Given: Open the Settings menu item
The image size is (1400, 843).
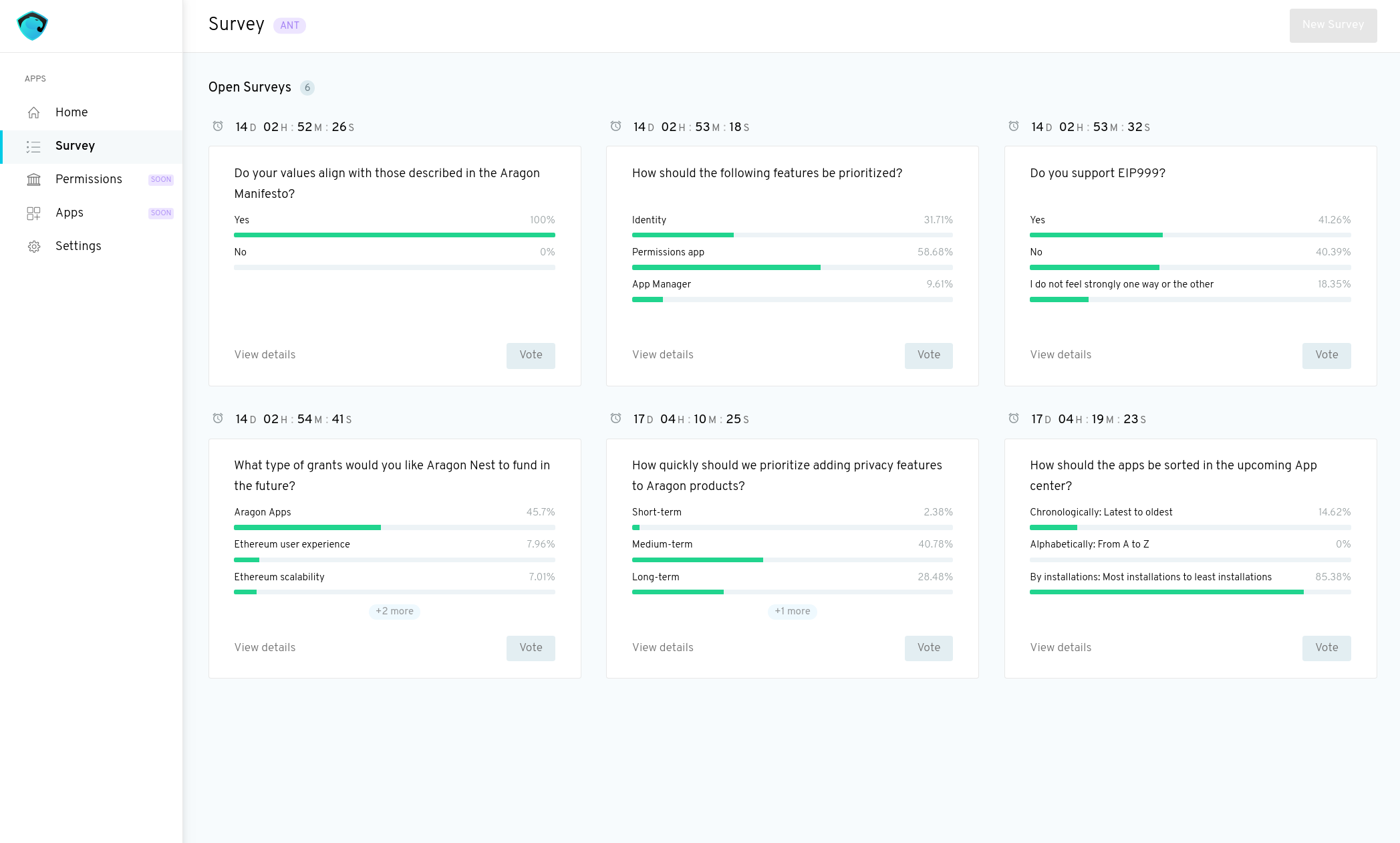Looking at the screenshot, I should pos(92,247).
